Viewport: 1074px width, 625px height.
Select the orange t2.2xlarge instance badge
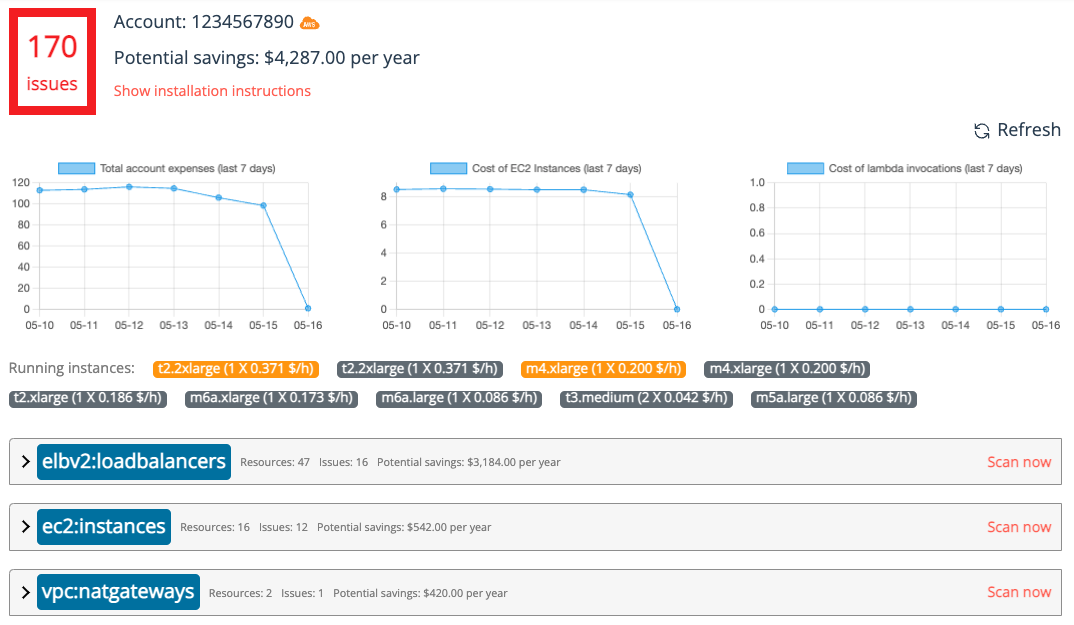[x=235, y=369]
